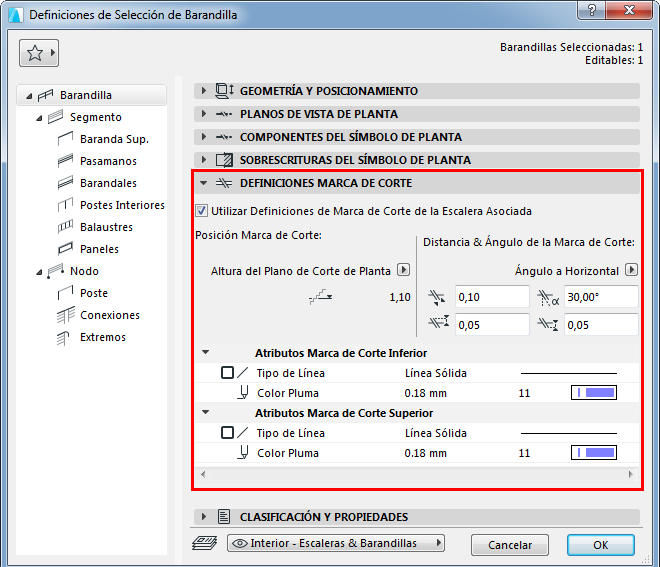Expand Planos de Vista de Planta panel
This screenshot has width=660, height=567.
[x=204, y=114]
